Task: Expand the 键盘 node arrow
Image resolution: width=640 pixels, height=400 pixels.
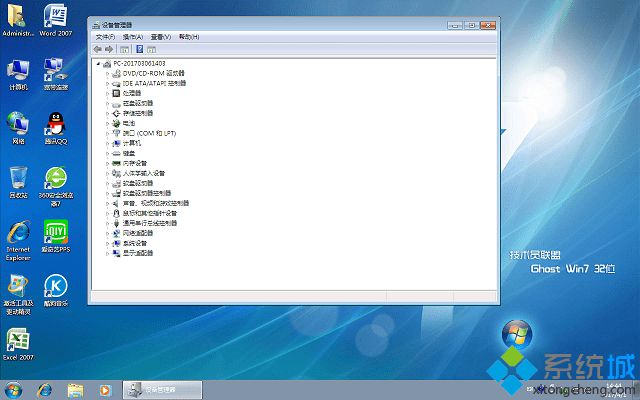Action: point(107,153)
